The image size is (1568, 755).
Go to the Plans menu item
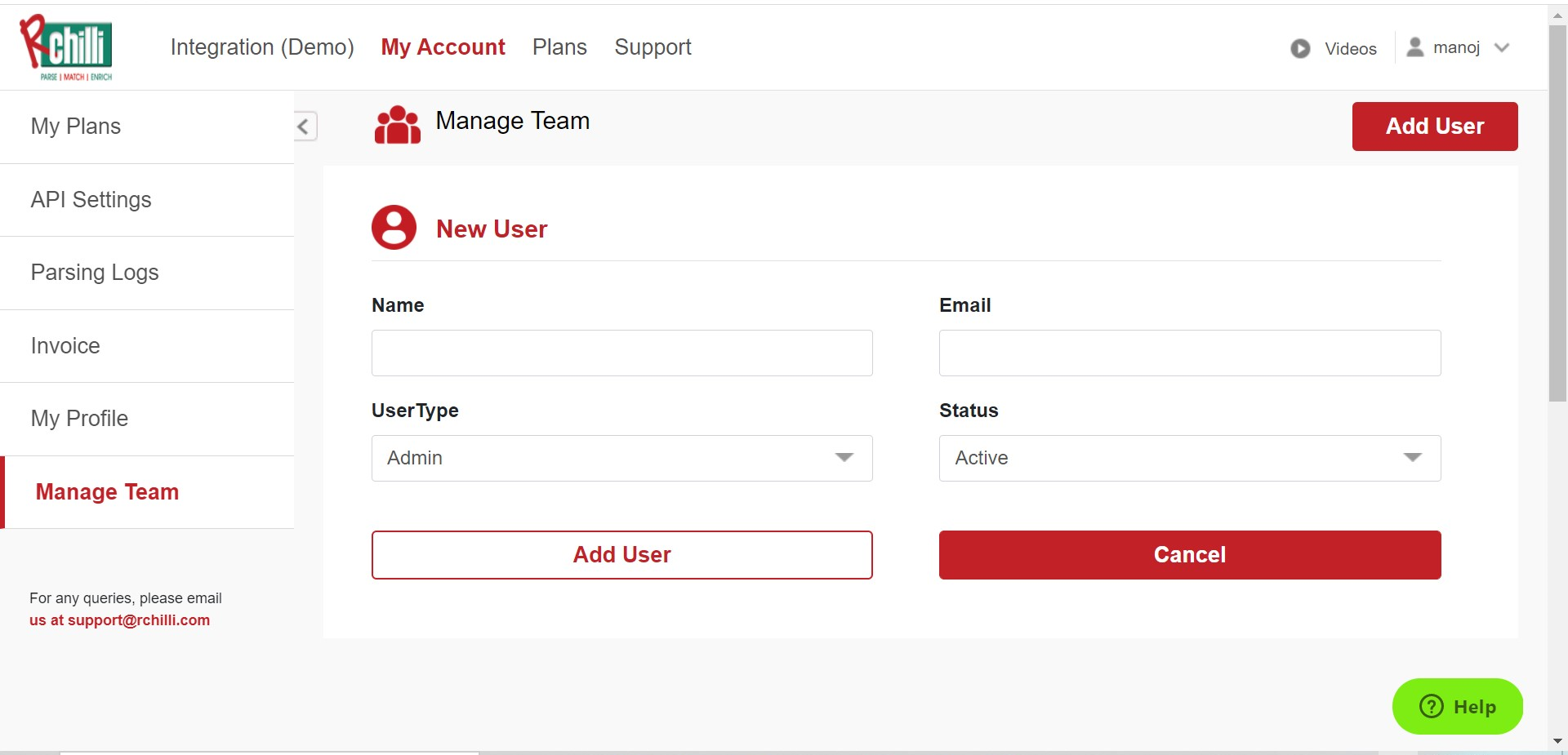559,47
